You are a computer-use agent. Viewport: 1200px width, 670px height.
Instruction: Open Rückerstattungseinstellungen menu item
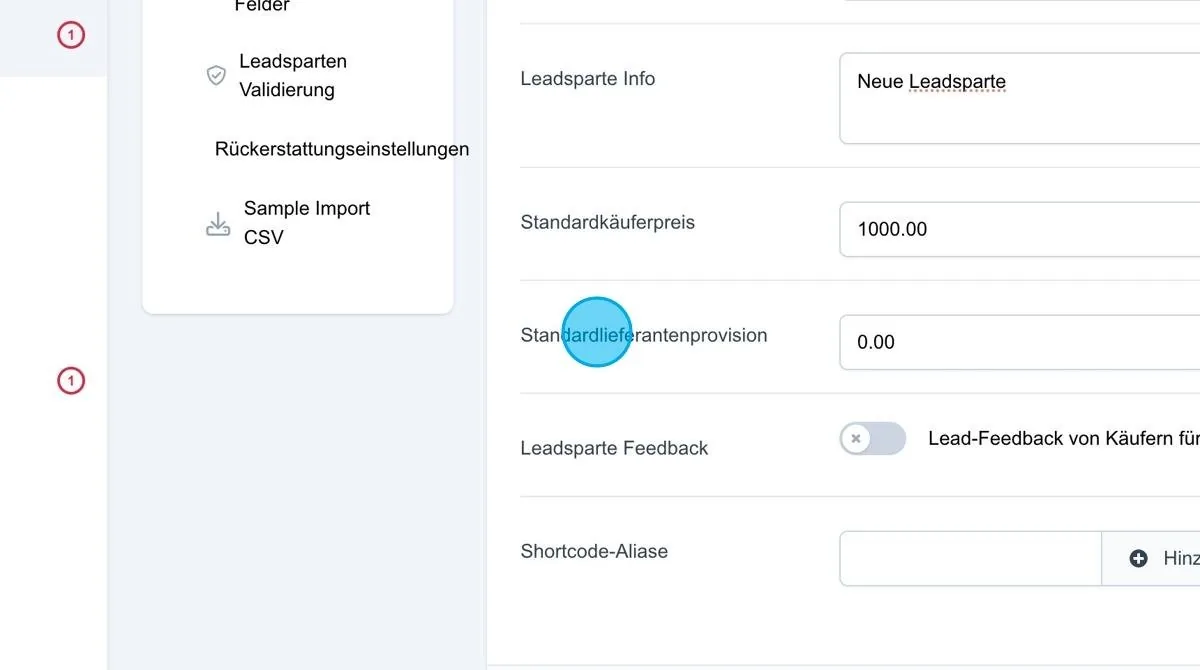click(342, 149)
